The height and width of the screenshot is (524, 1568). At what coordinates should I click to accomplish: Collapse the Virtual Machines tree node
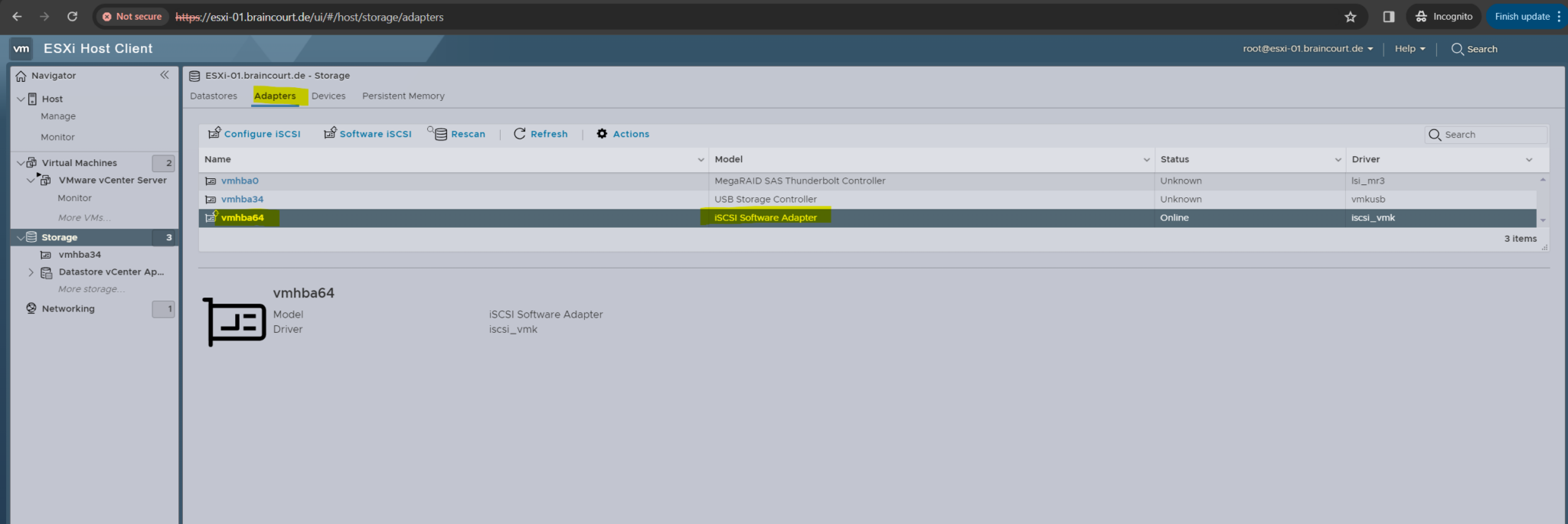[x=21, y=162]
